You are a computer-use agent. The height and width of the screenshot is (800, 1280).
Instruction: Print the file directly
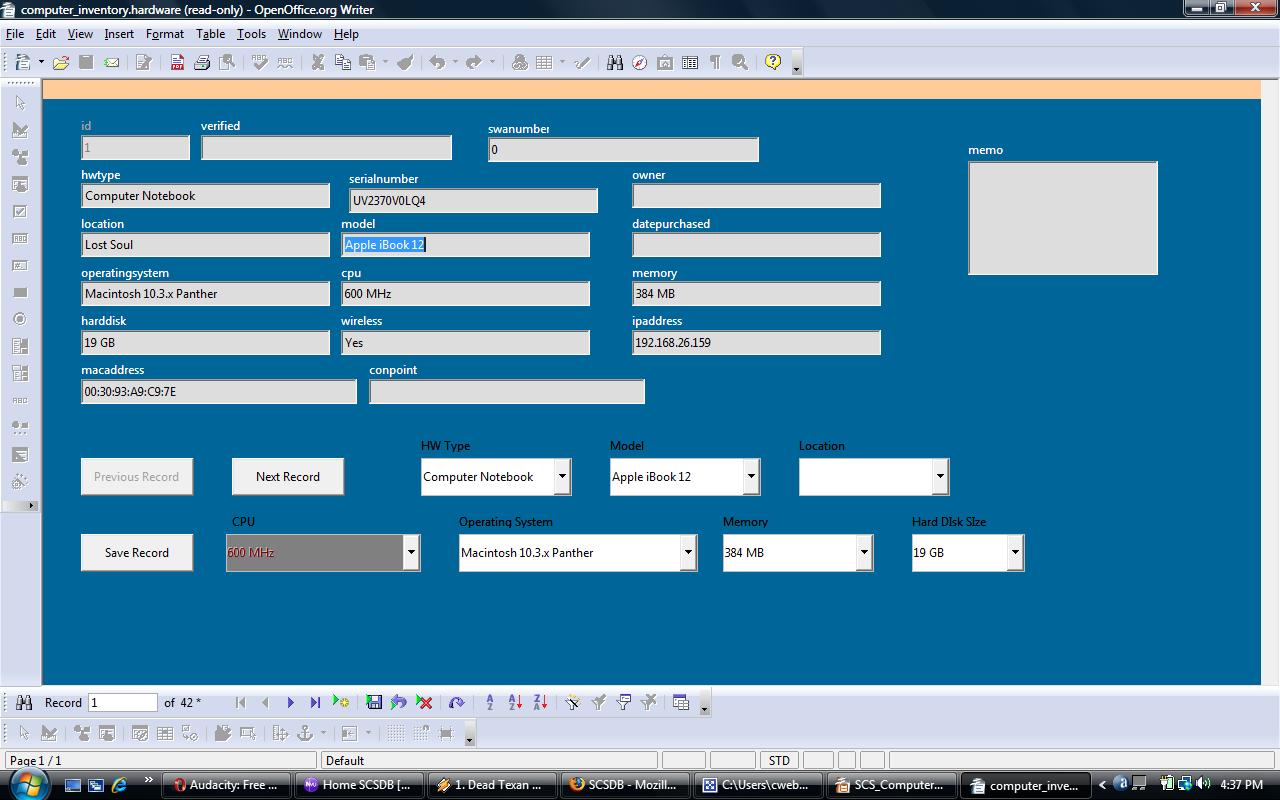click(202, 62)
